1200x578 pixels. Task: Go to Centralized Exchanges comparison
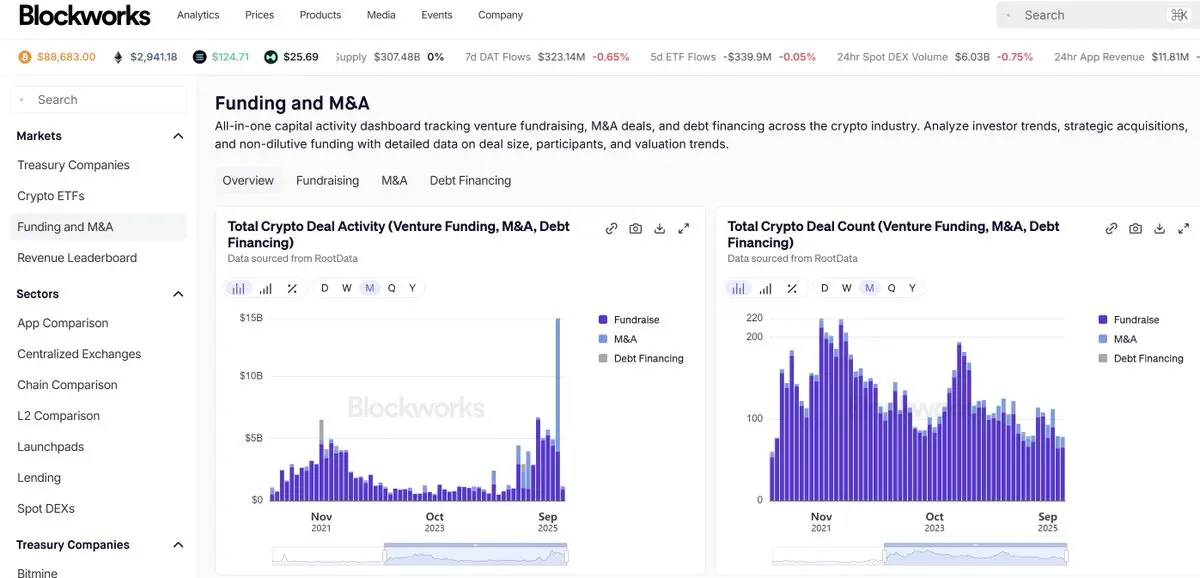coord(78,353)
